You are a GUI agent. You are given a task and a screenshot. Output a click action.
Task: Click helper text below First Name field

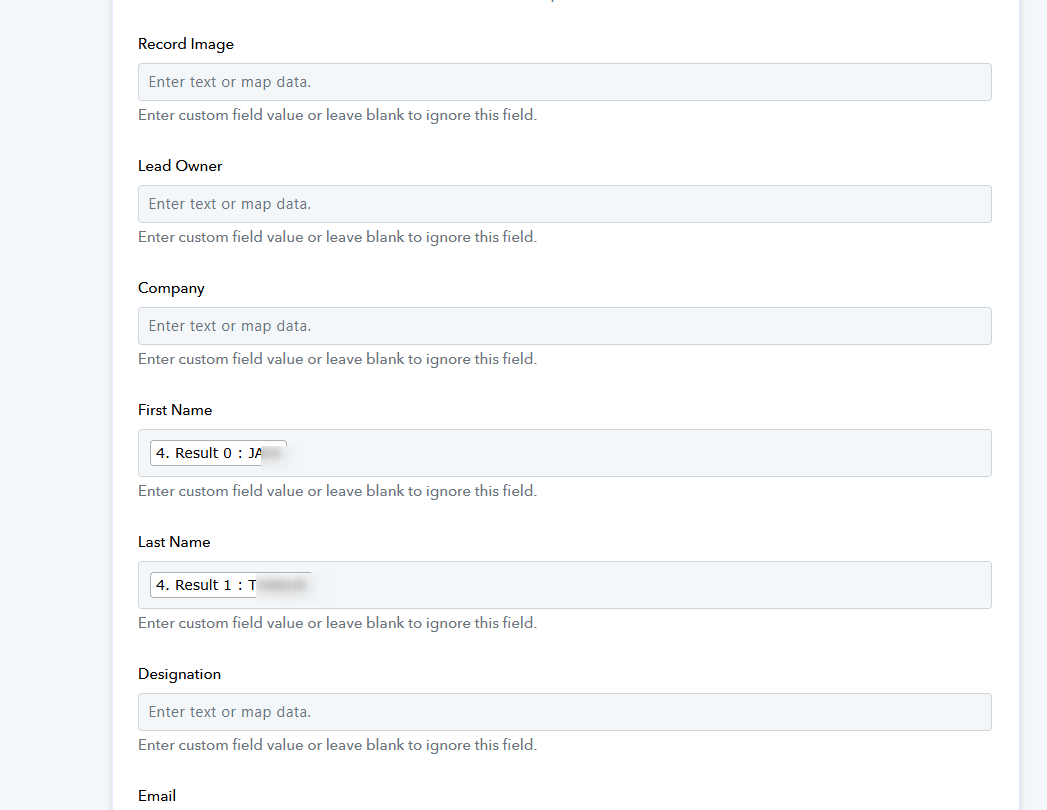tap(337, 491)
